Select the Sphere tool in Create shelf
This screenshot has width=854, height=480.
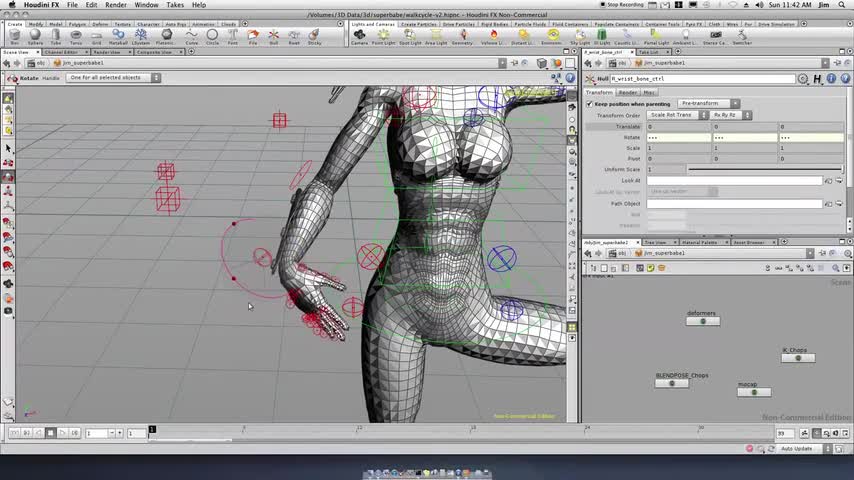[35, 36]
